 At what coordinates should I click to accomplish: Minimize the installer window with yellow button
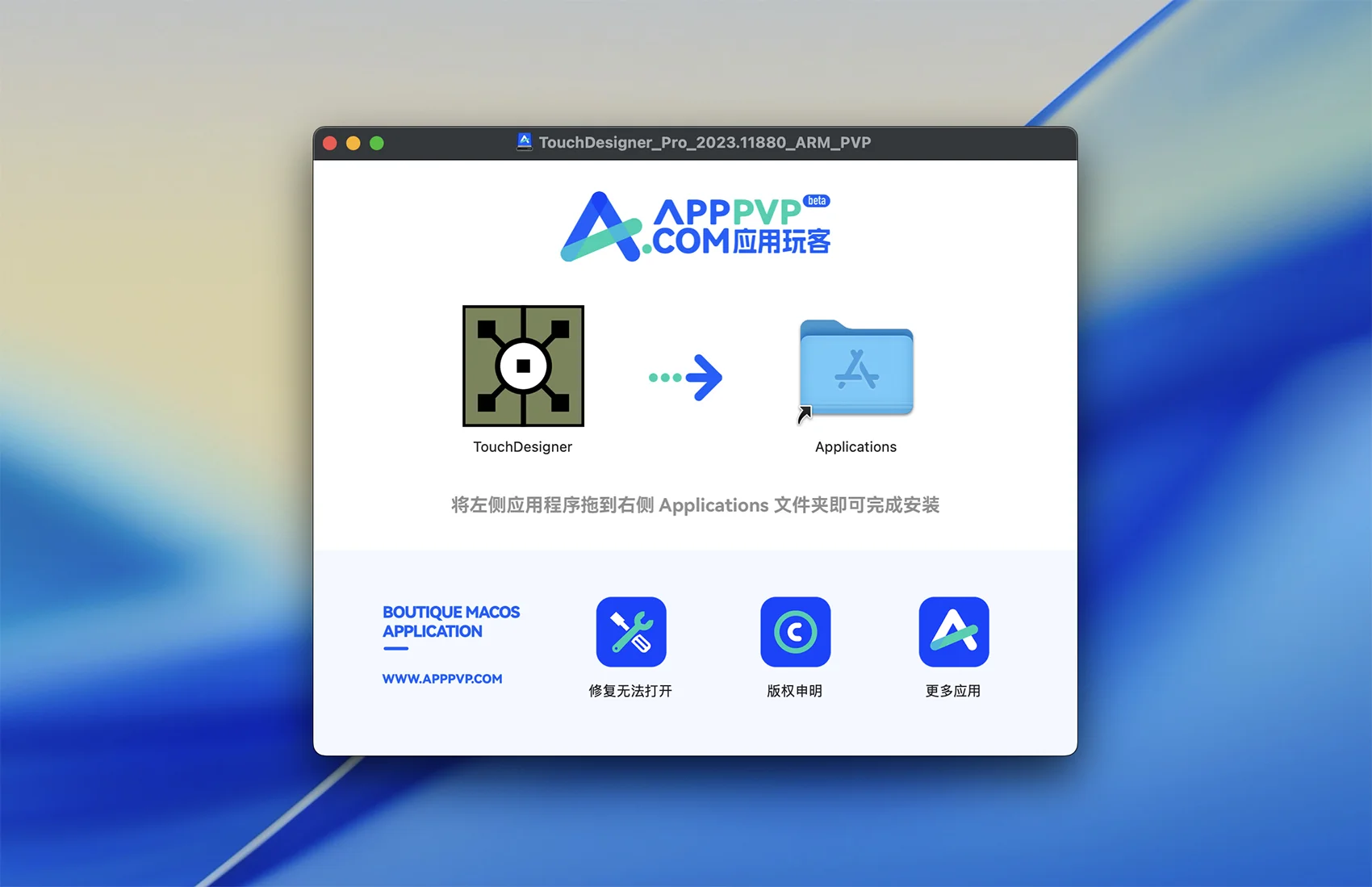[353, 143]
